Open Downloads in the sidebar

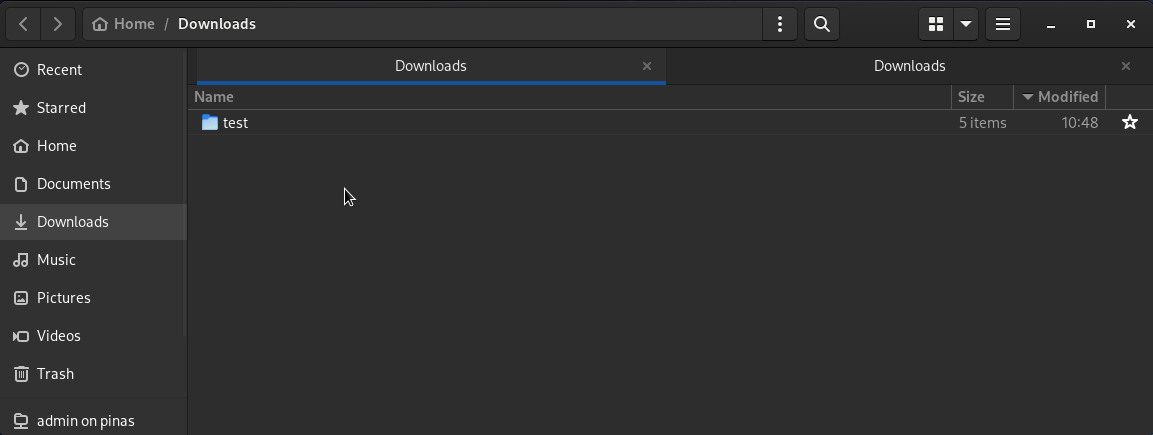click(x=93, y=222)
